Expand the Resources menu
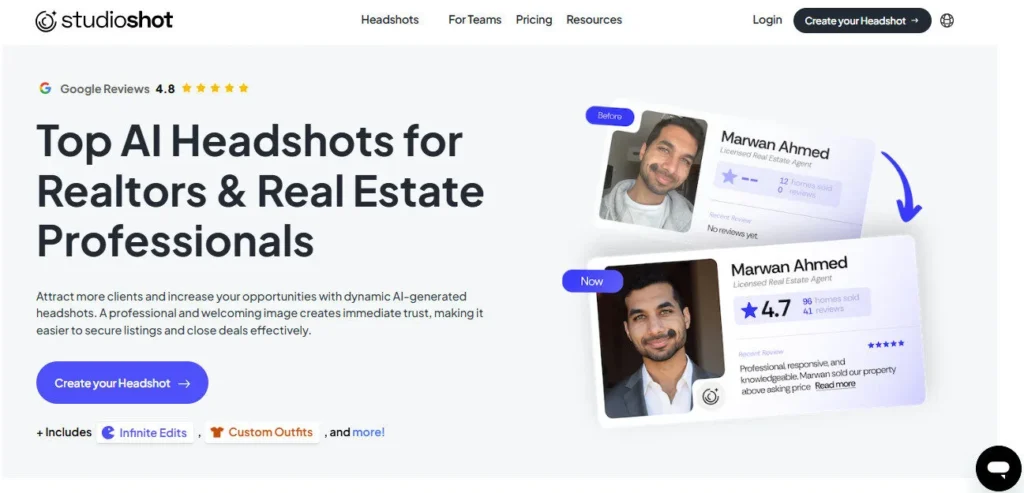 594,20
